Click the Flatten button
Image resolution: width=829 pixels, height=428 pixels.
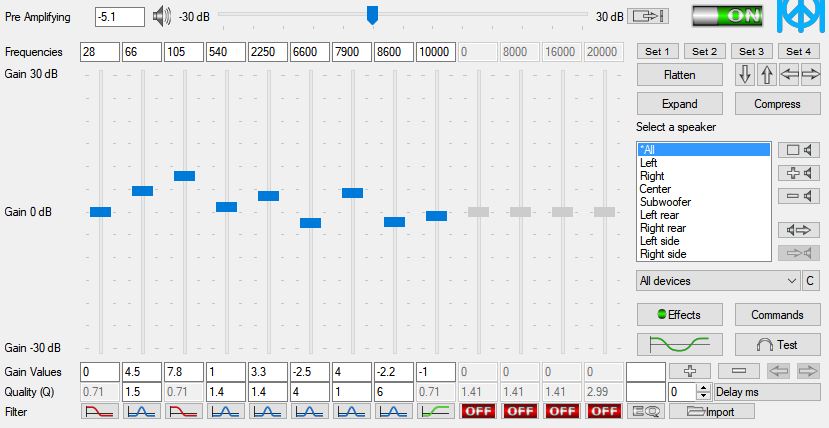click(679, 75)
